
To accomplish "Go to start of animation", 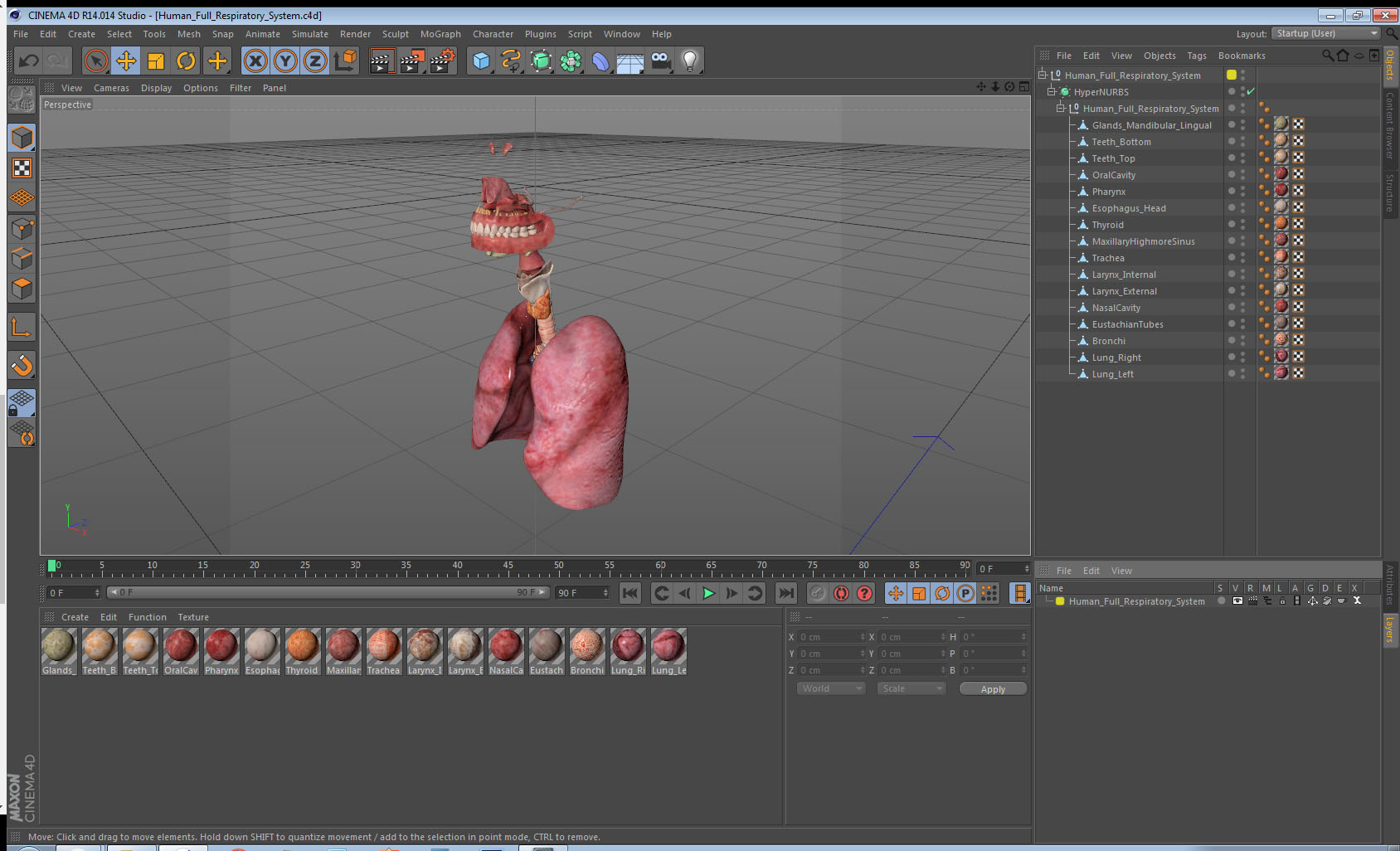I will tap(630, 593).
